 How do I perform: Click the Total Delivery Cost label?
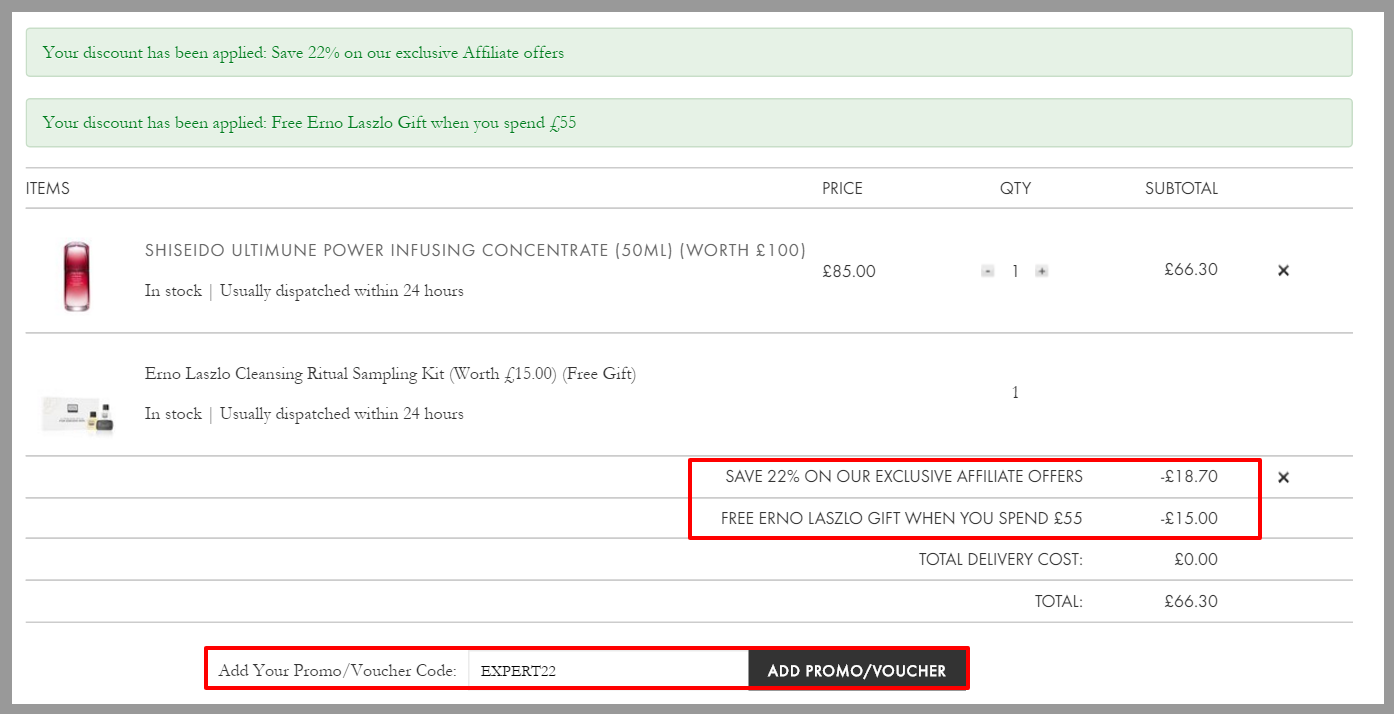pyautogui.click(x=1001, y=560)
